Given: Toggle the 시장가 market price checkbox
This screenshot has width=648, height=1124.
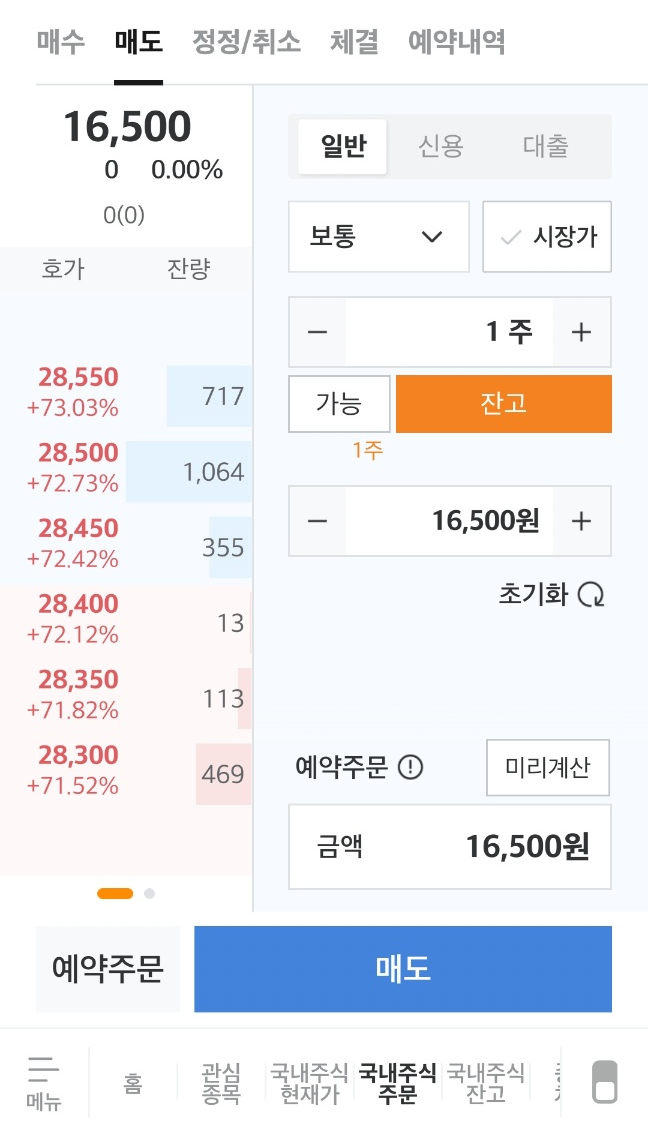Looking at the screenshot, I should pyautogui.click(x=547, y=237).
